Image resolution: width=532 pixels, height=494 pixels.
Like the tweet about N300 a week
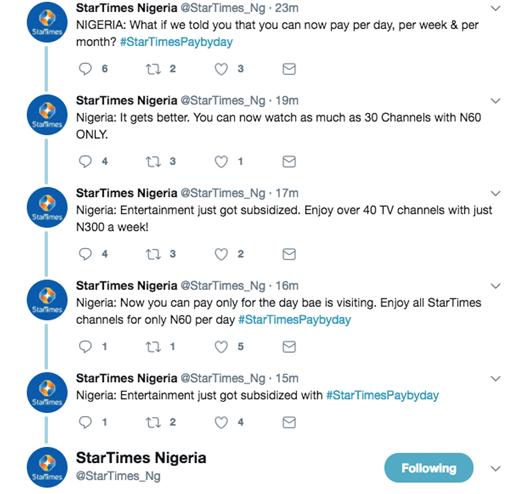221,254
